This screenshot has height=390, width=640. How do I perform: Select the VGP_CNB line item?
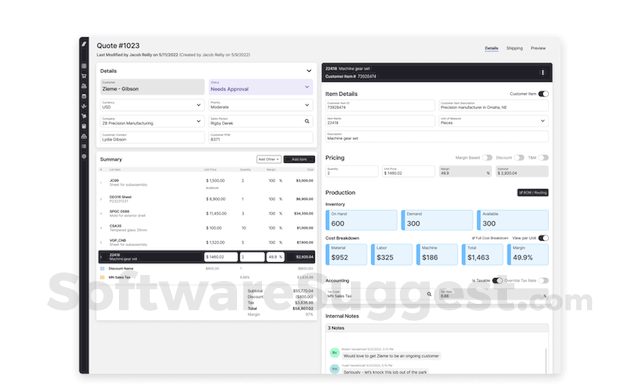pos(207,242)
